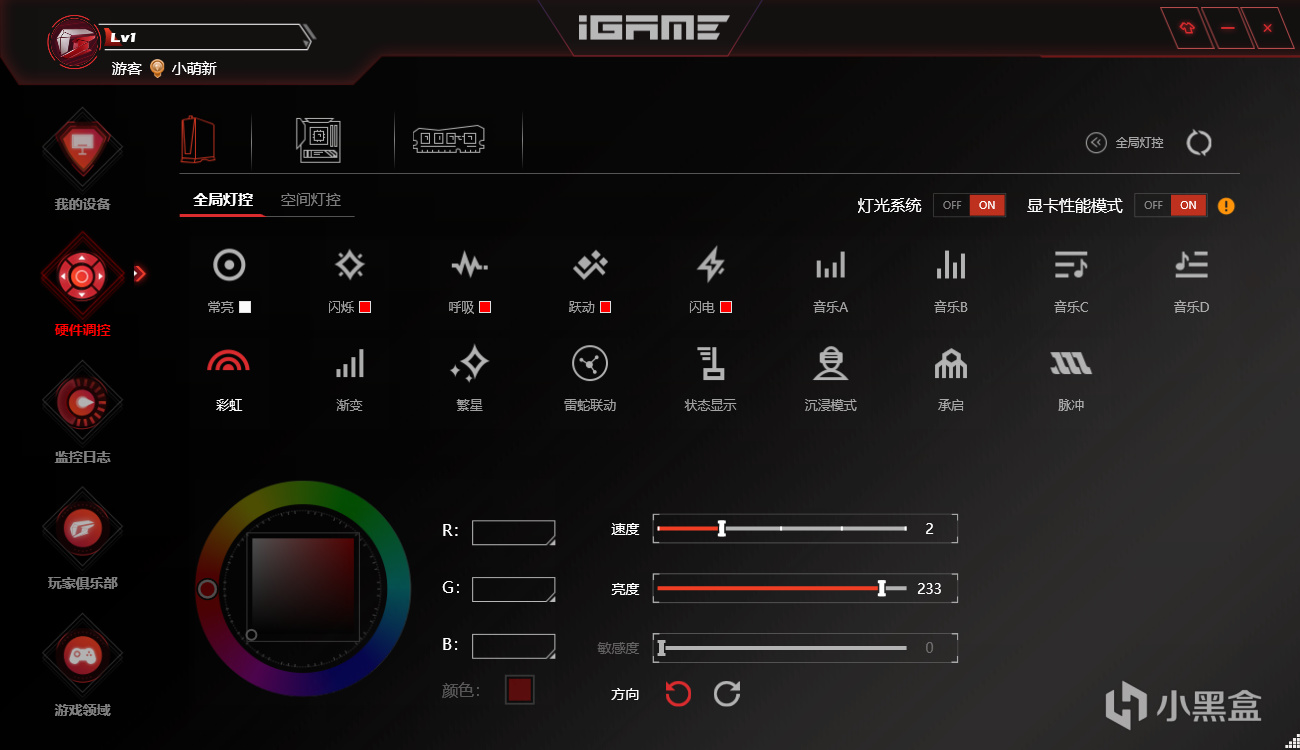The height and width of the screenshot is (750, 1300).
Task: Switch to the 全局灯控 tab
Action: 223,200
